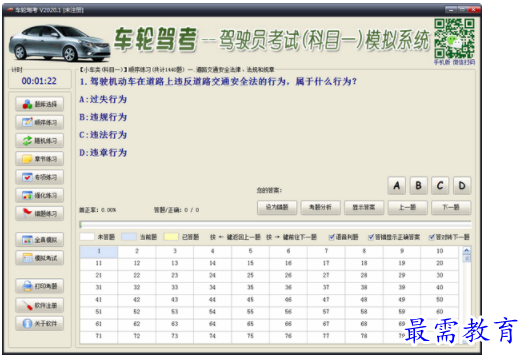Screen dimensions: 526x362
Task: Open 错题练习 wrong-question practice
Action: pos(40,213)
